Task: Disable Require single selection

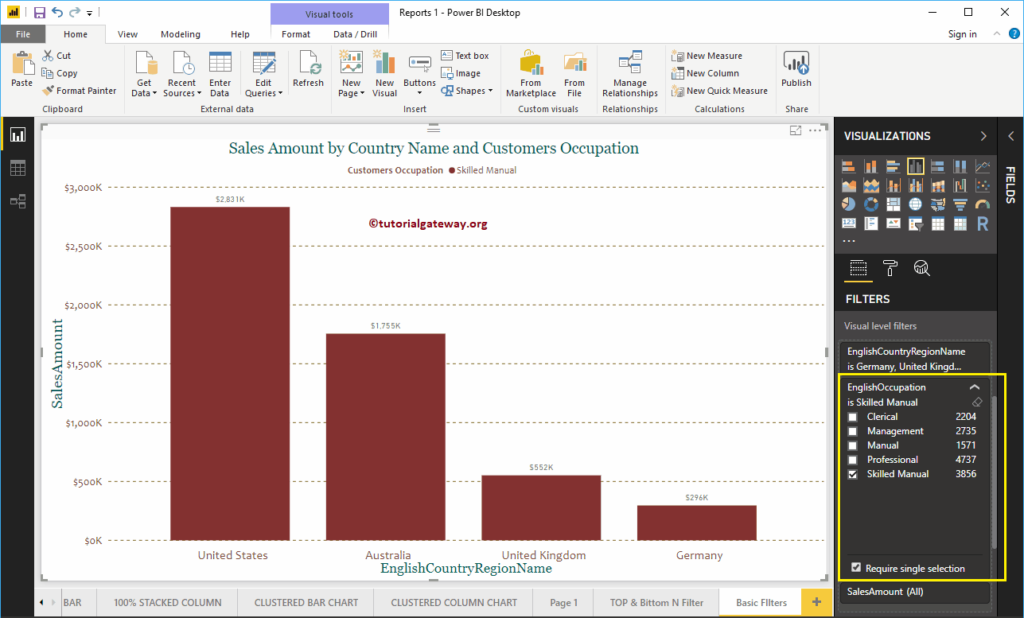Action: [x=856, y=568]
